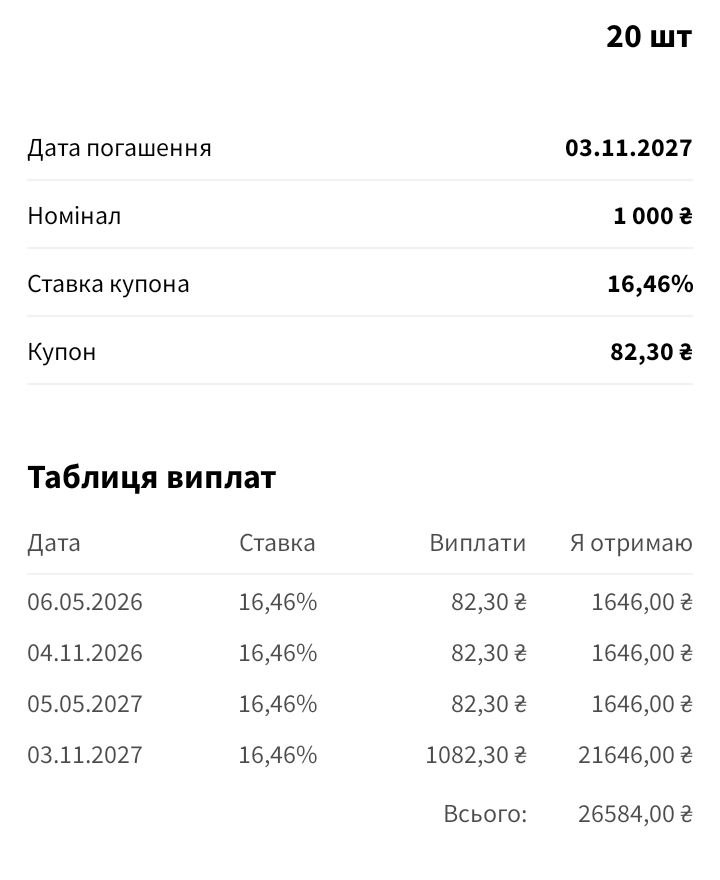Select the 05.05.2027 payout row date

tap(85, 704)
